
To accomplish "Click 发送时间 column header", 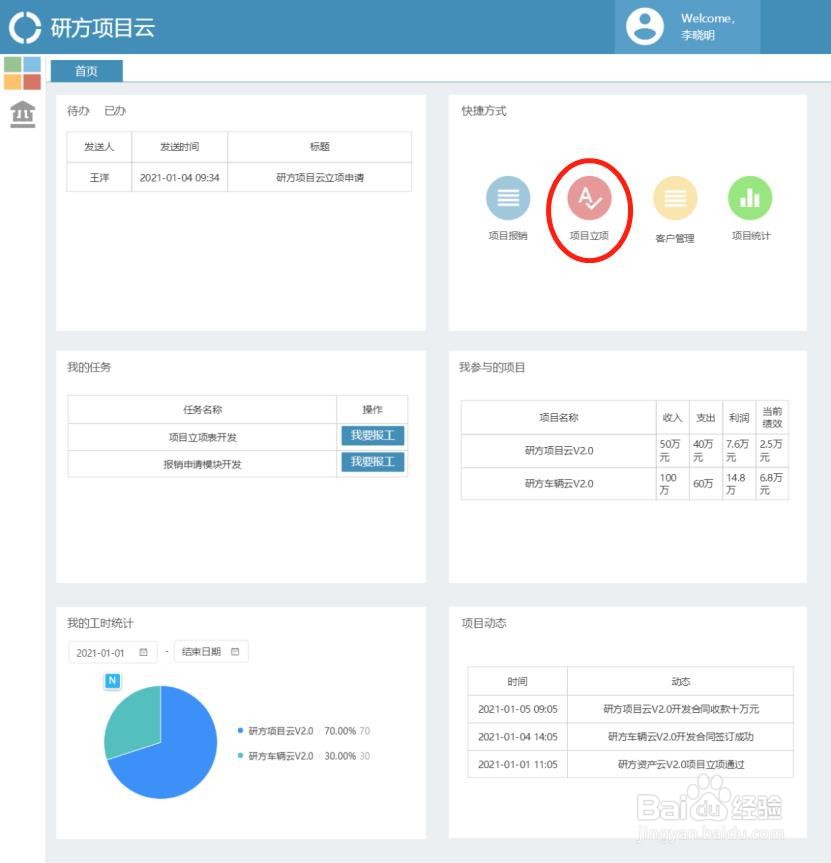I will (x=179, y=146).
